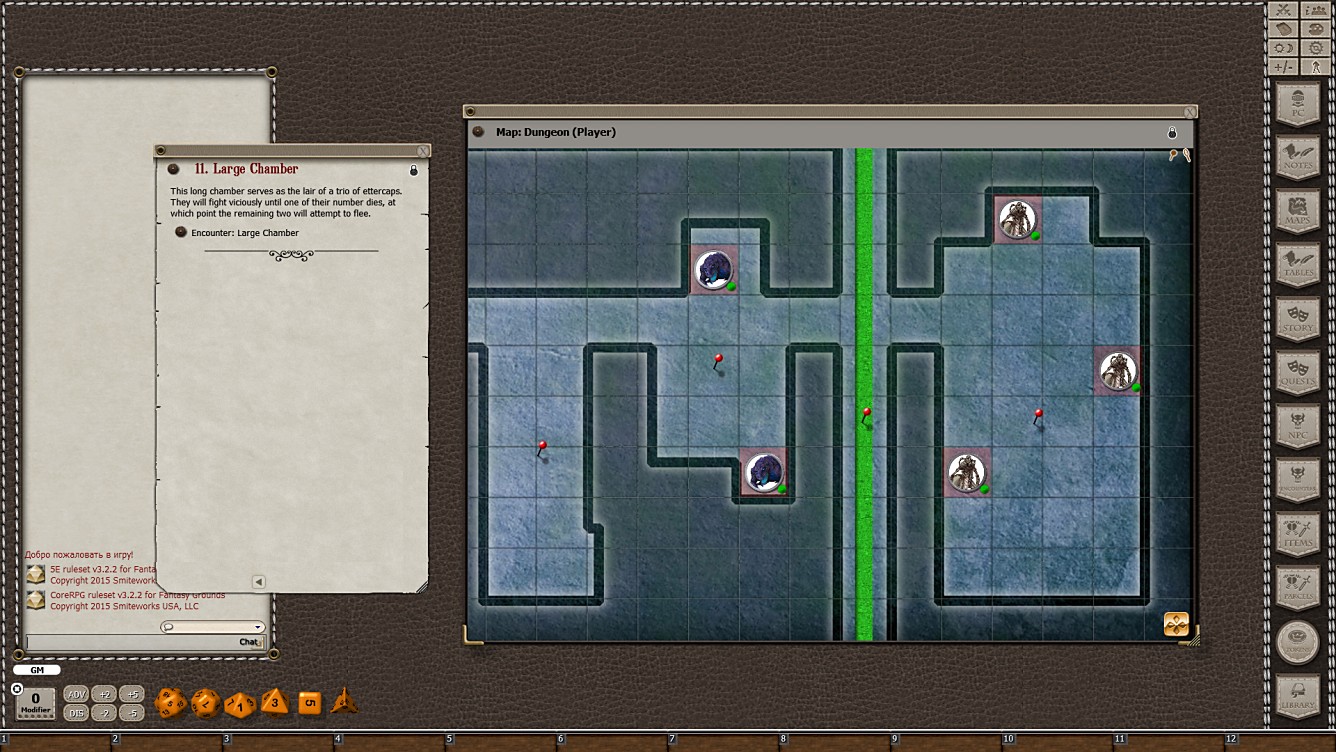
Task: Open the Items panel from the sidebar
Action: [1298, 530]
